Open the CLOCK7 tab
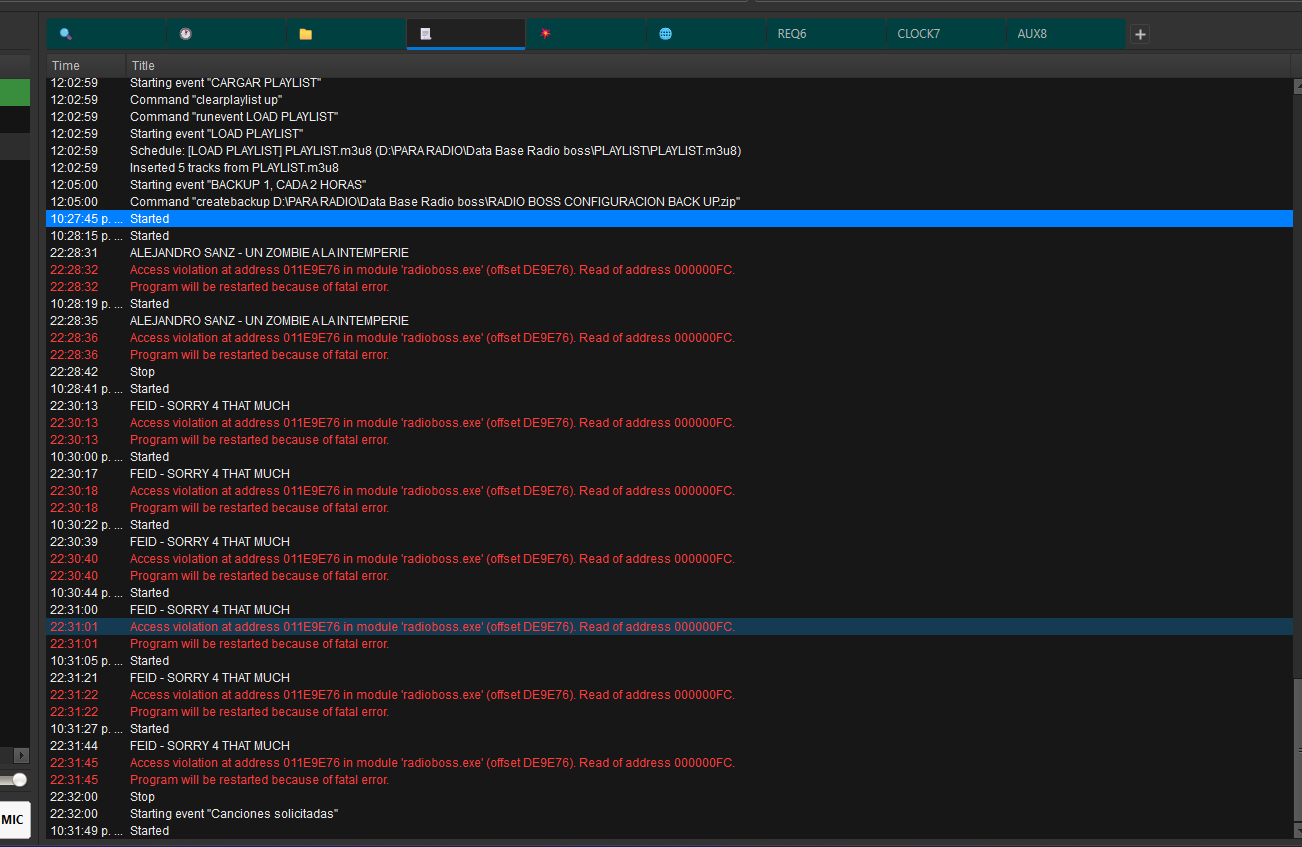Image resolution: width=1302 pixels, height=847 pixels. (945, 34)
